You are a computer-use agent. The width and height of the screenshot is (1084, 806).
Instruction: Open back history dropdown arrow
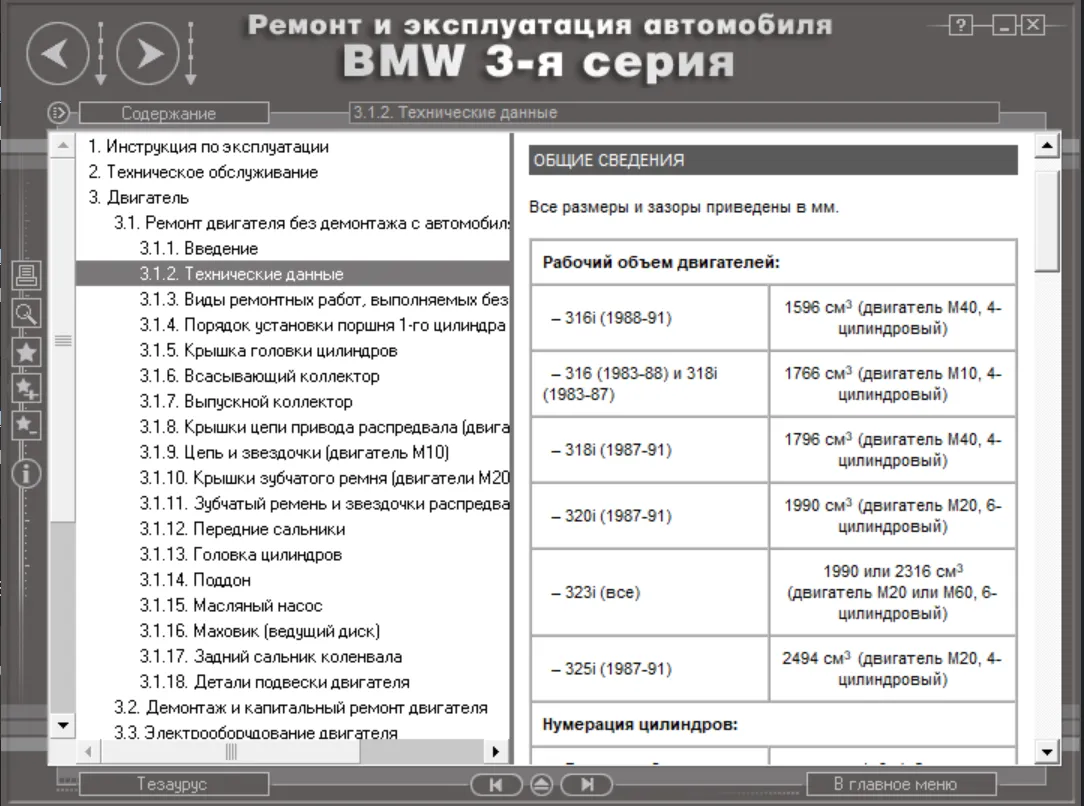[100, 54]
